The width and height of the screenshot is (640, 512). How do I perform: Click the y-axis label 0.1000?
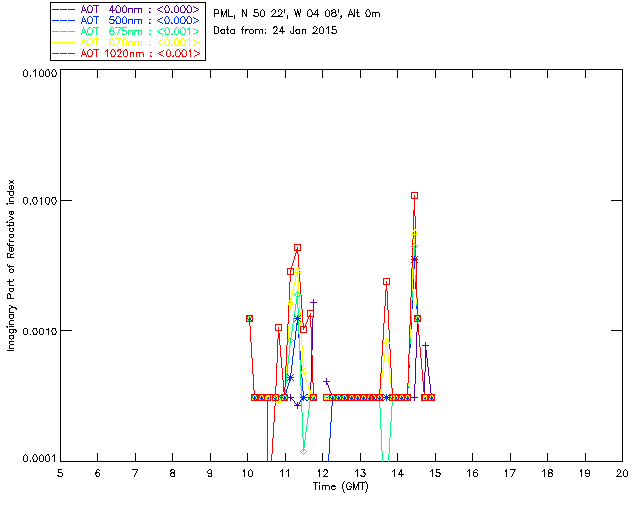pyautogui.click(x=39, y=73)
